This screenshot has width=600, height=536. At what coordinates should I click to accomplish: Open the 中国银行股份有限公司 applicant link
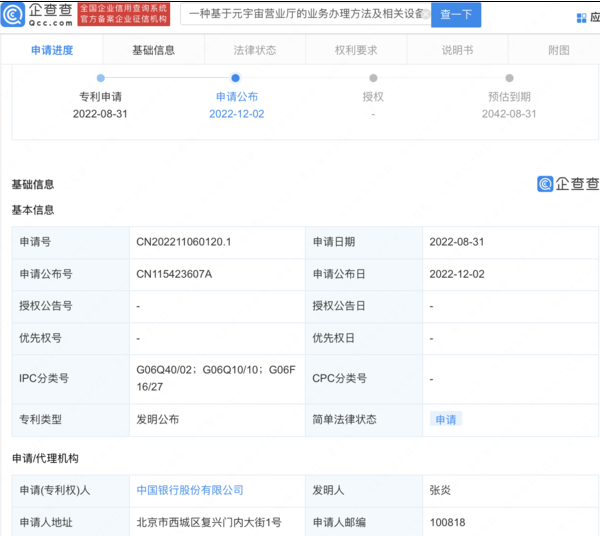coord(190,490)
